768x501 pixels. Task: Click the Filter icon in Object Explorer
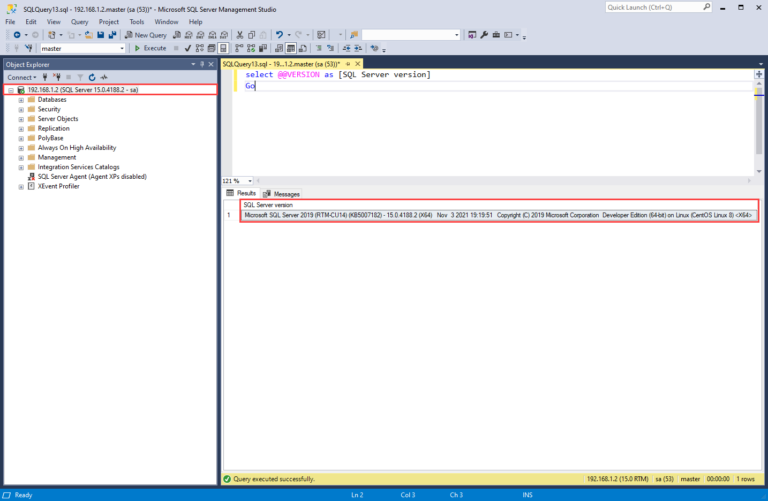[x=79, y=77]
